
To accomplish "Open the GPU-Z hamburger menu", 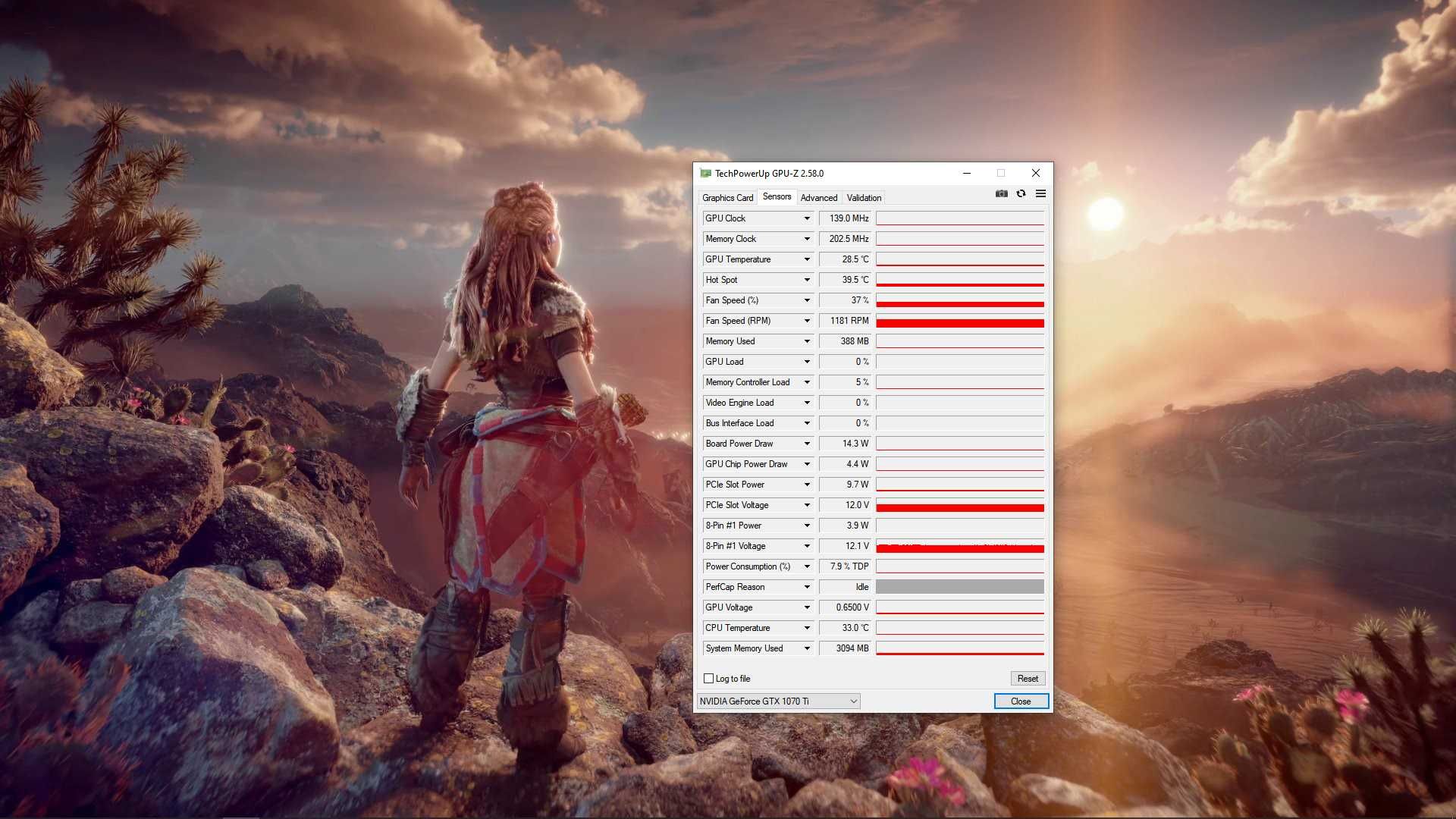I will click(1040, 194).
